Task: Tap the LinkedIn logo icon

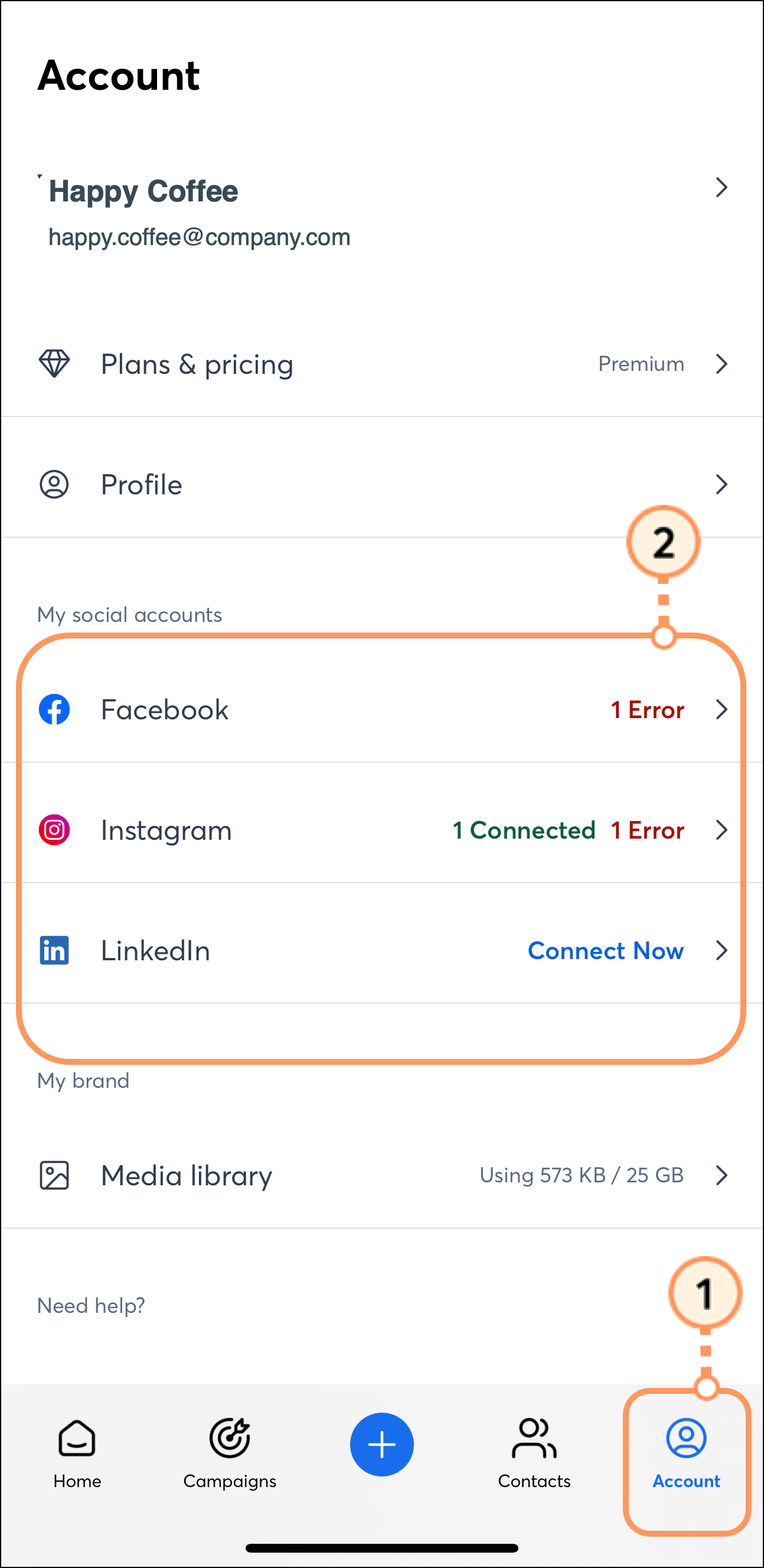Action: point(54,950)
